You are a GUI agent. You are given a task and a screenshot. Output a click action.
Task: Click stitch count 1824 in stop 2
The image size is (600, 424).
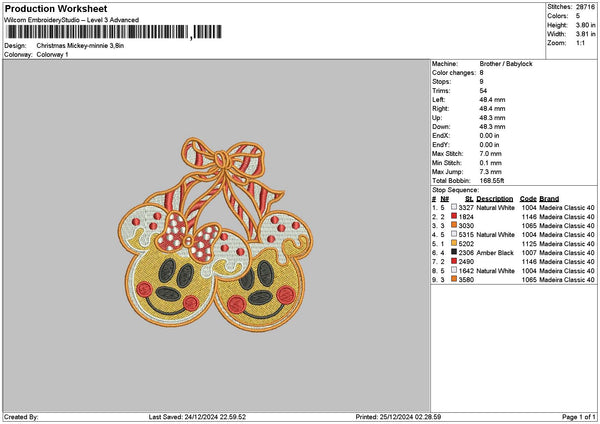(466, 217)
